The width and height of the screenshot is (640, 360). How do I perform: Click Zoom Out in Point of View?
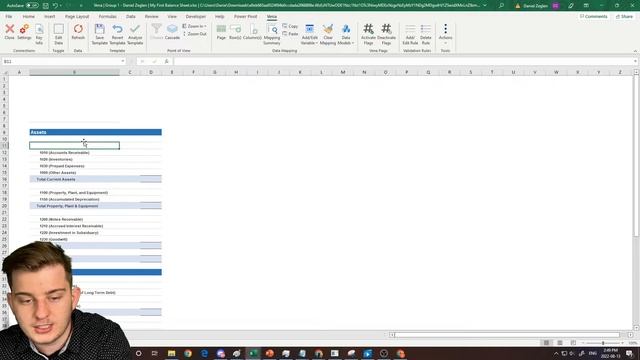point(194,34)
